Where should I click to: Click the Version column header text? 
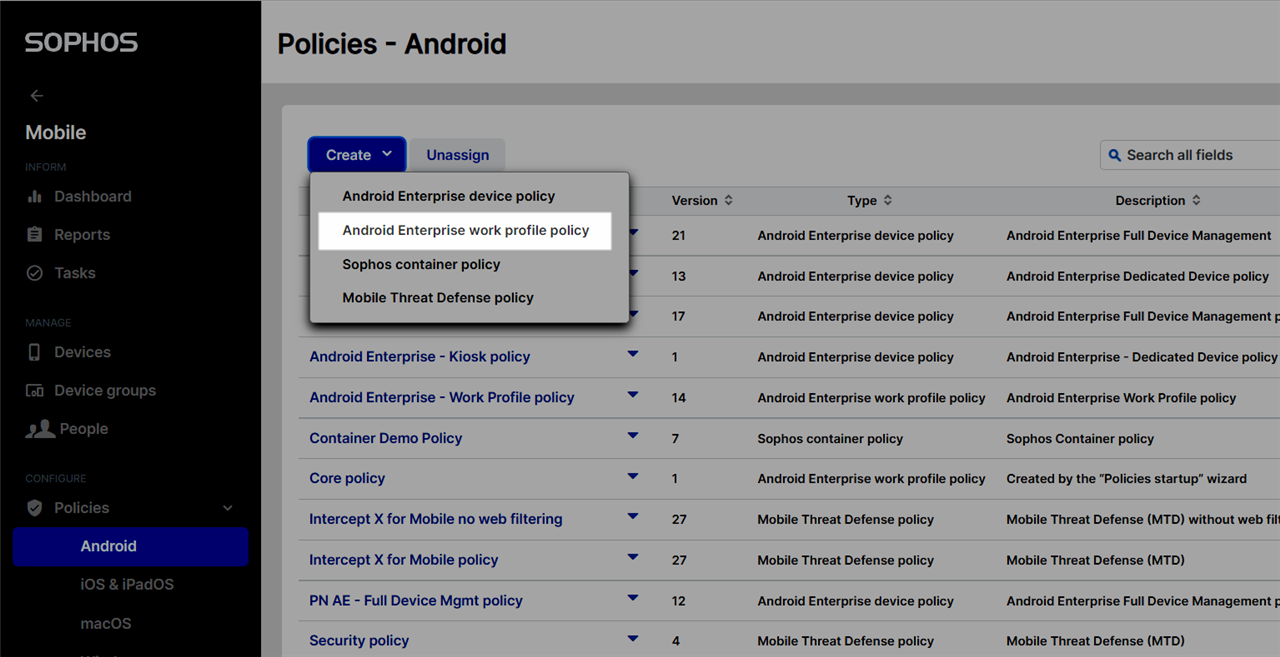pos(695,200)
